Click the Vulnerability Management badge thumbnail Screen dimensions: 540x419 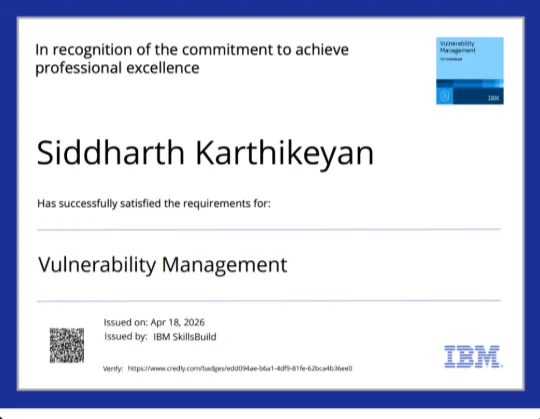point(470,71)
